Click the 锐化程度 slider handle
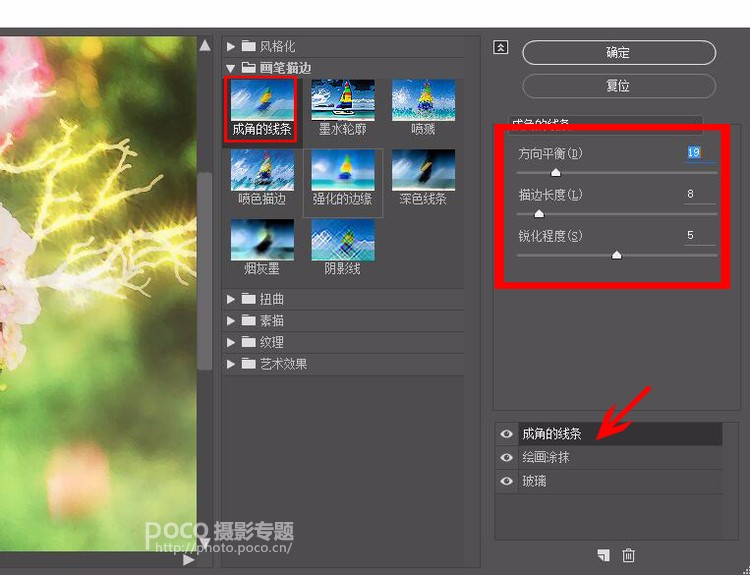 click(x=617, y=254)
